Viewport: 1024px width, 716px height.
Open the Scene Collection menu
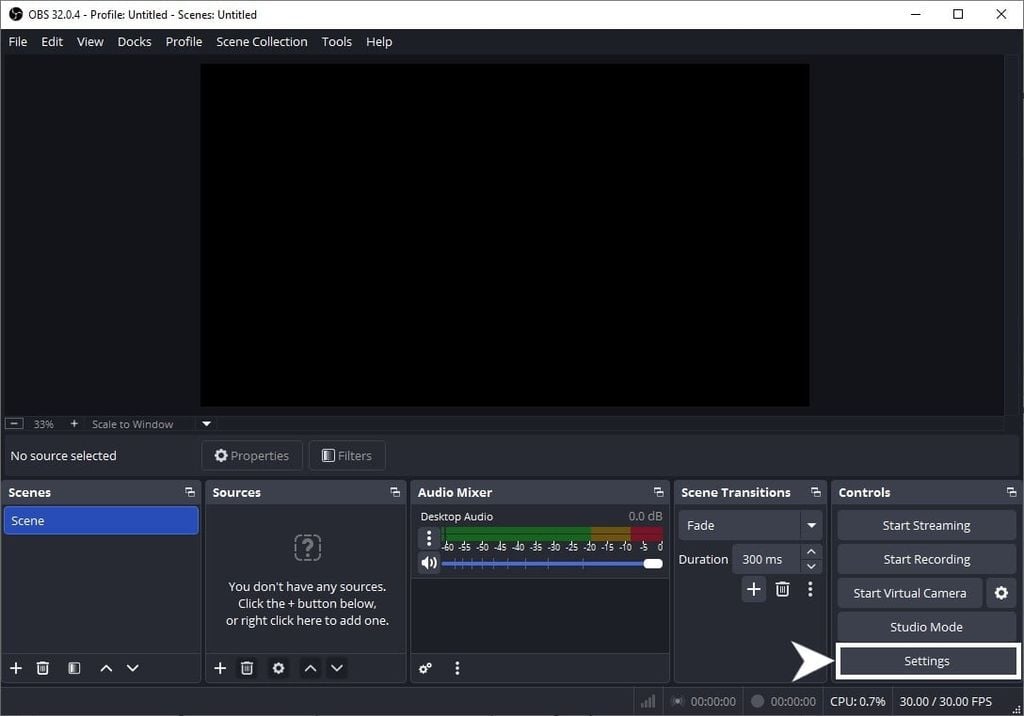pos(261,41)
